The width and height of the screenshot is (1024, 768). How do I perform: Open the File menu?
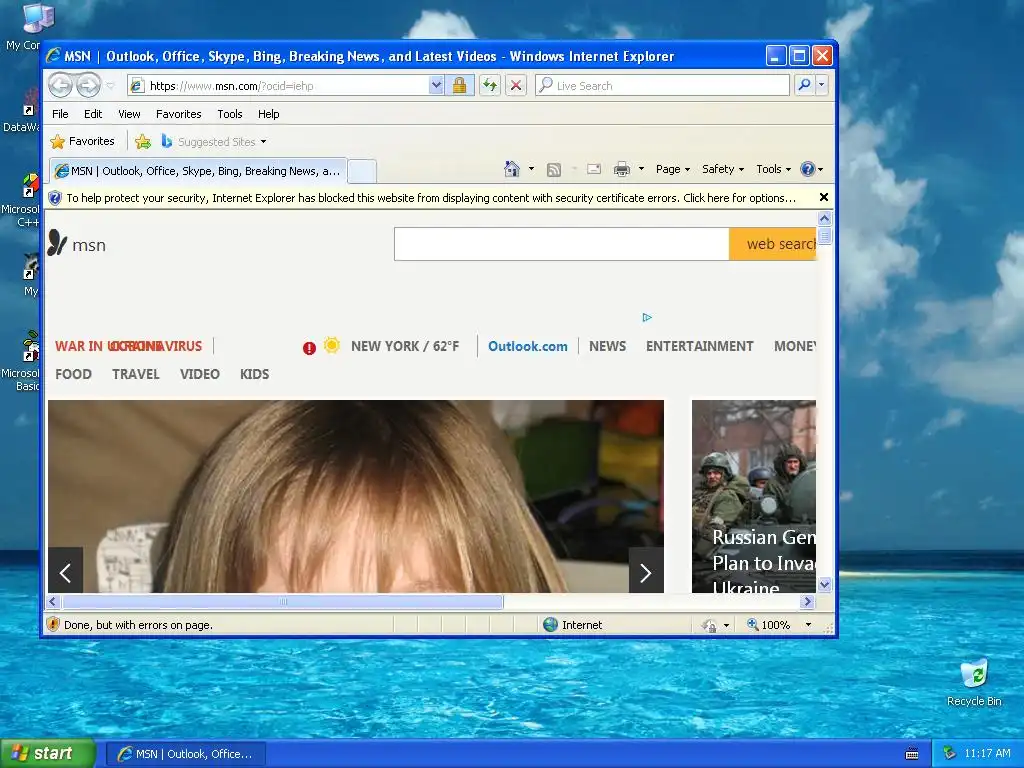(60, 114)
